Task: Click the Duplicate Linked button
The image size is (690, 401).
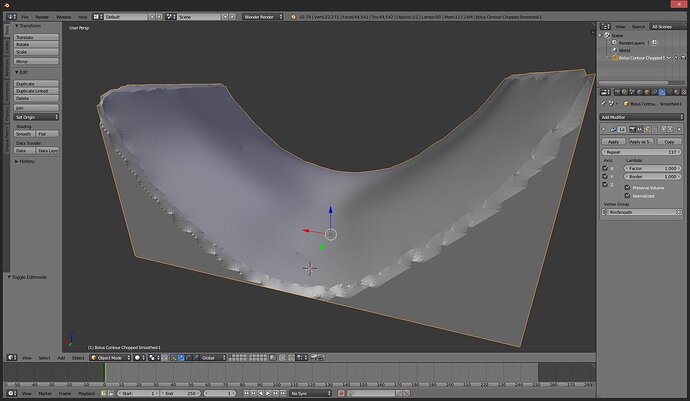Action: click(x=36, y=91)
